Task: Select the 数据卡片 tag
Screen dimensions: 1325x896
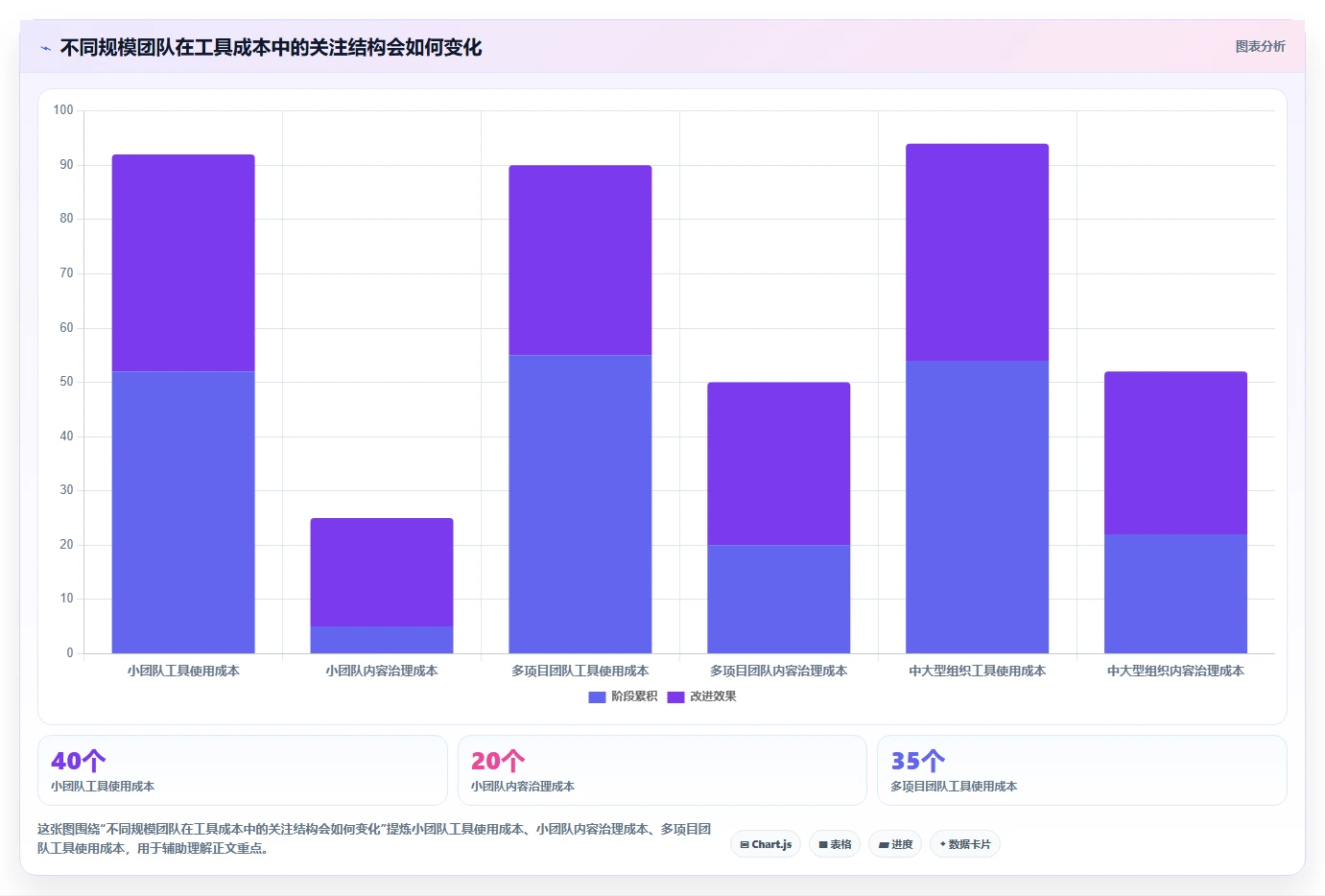Action: point(965,844)
